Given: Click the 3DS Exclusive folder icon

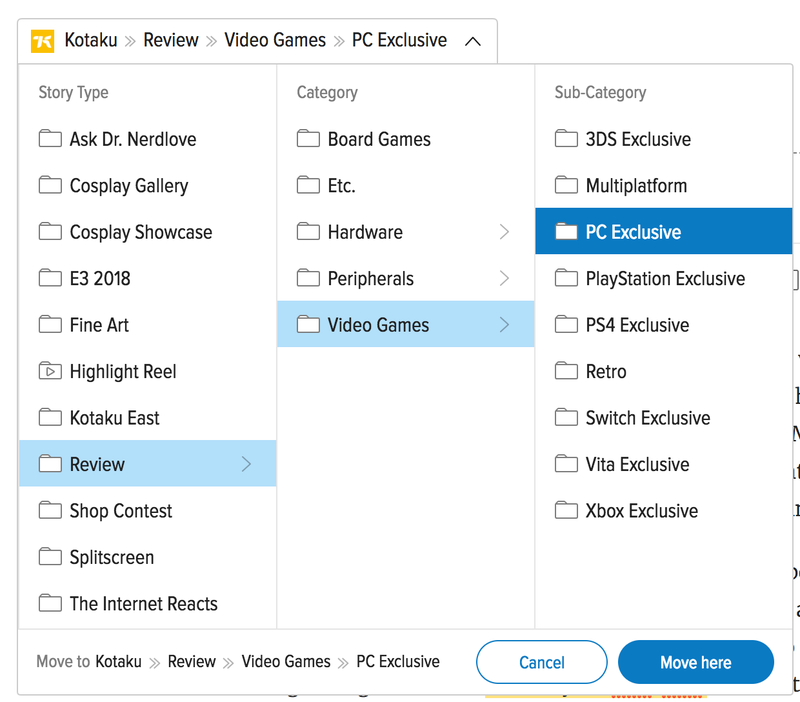Looking at the screenshot, I should pos(566,139).
